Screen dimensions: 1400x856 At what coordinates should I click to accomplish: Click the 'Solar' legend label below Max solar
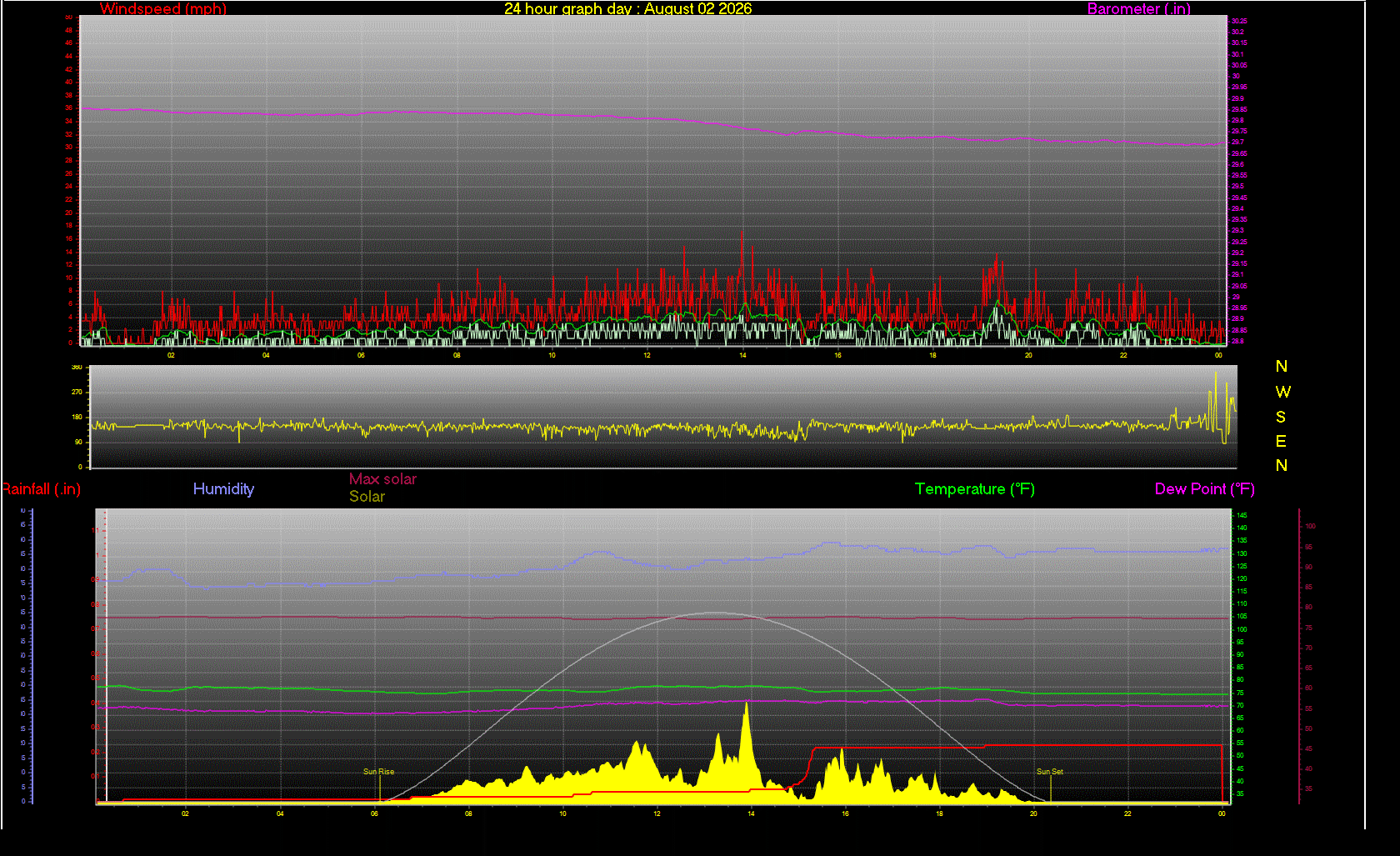point(367,497)
